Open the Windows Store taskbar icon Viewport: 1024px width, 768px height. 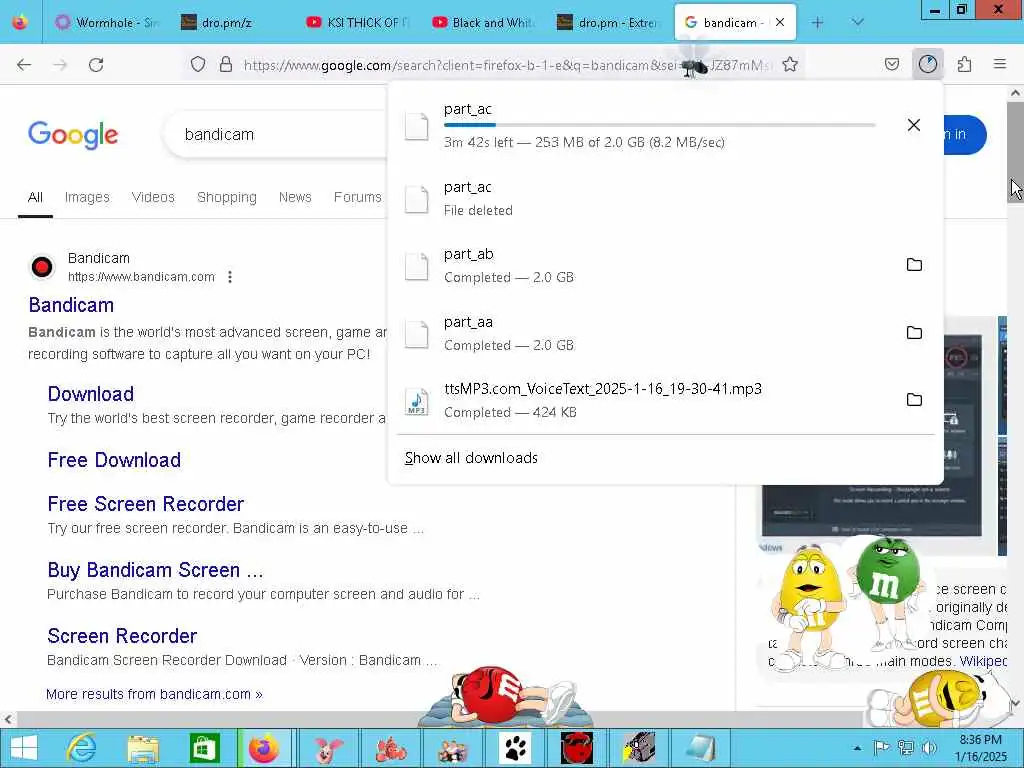coord(204,748)
